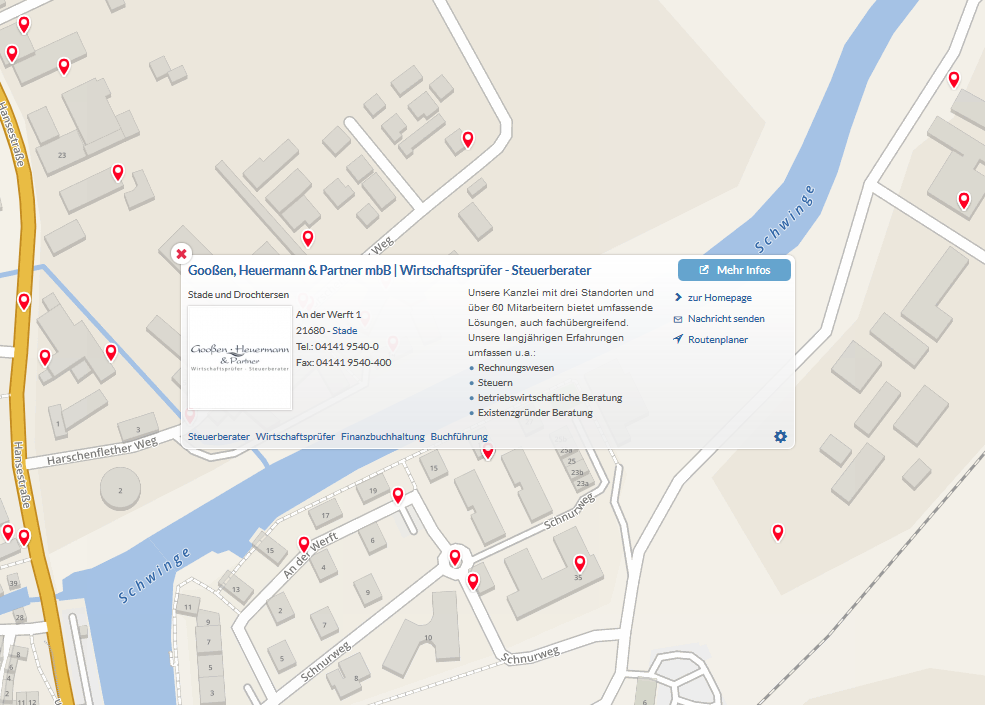The width and height of the screenshot is (985, 705).
Task: Choose the Buchführung category tag
Action: pos(459,437)
